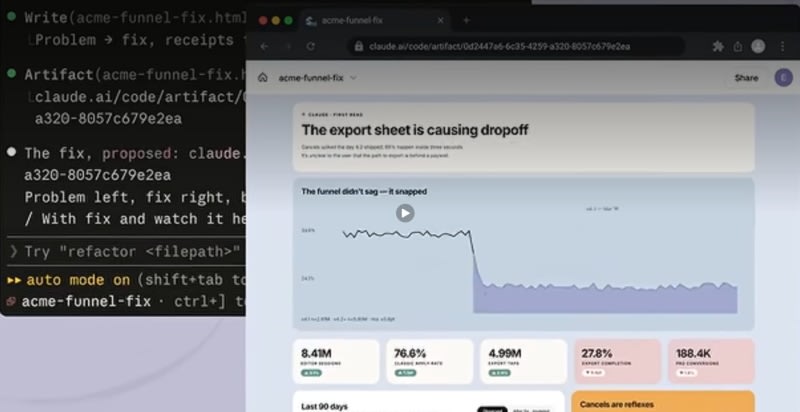Click the yellow fast-forward auto mode icon
This screenshot has height=412, width=800.
coord(14,280)
